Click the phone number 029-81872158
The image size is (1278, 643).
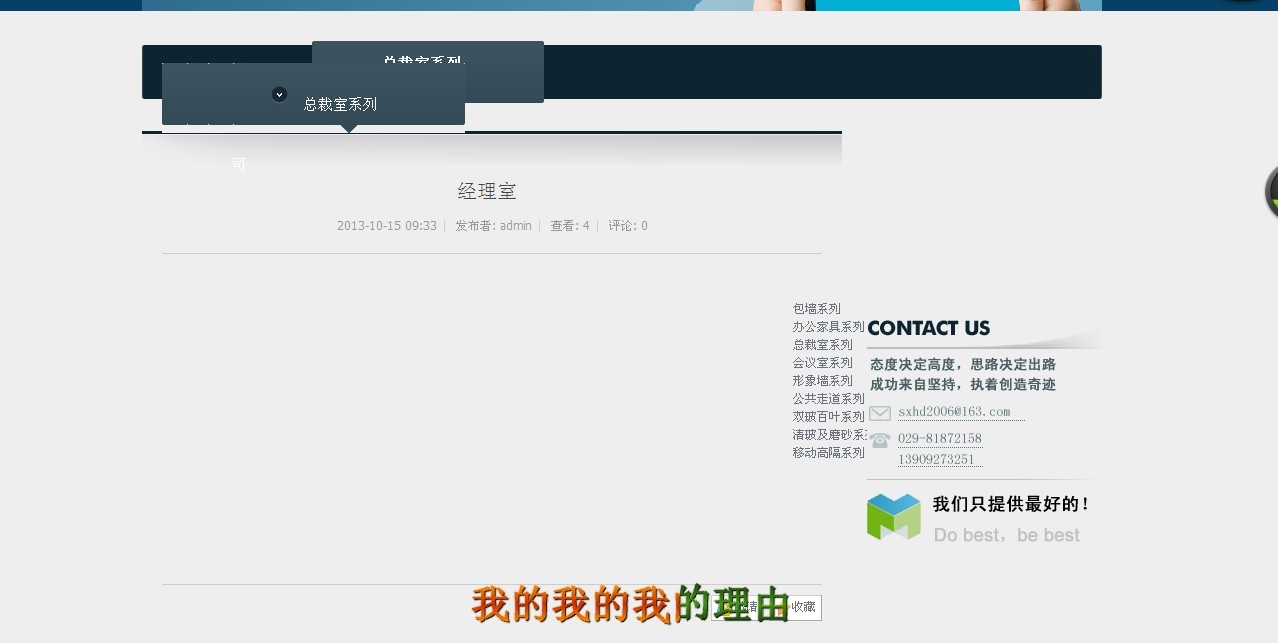[940, 438]
